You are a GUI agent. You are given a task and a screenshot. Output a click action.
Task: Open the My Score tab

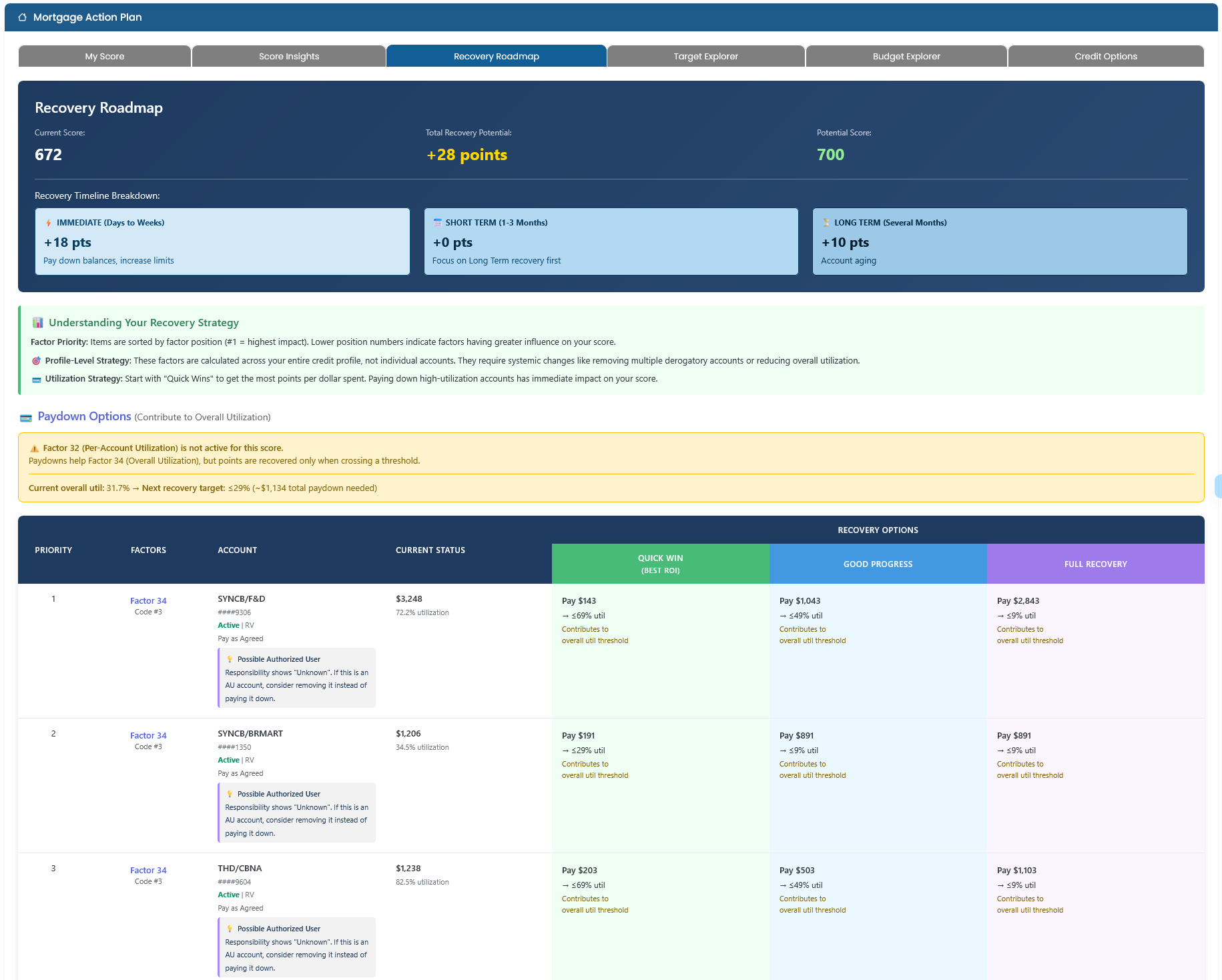click(x=105, y=57)
